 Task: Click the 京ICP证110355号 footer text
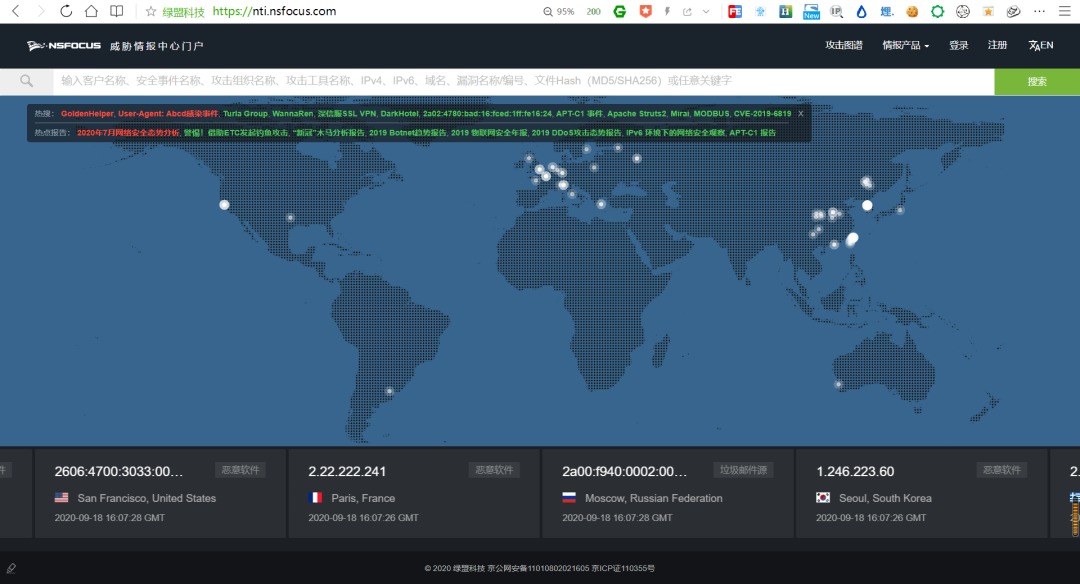click(x=623, y=569)
